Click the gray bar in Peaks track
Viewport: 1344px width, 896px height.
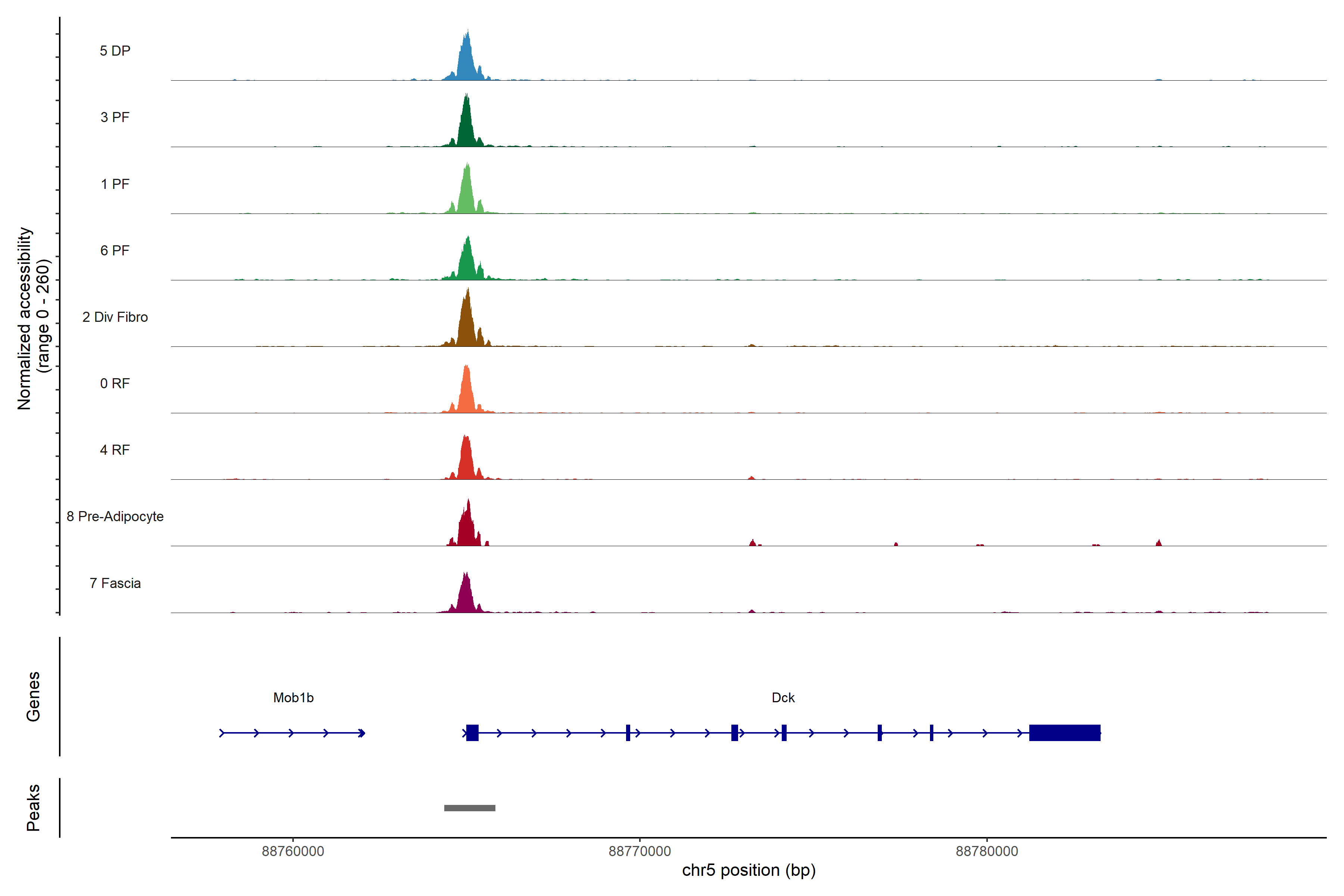pyautogui.click(x=470, y=808)
